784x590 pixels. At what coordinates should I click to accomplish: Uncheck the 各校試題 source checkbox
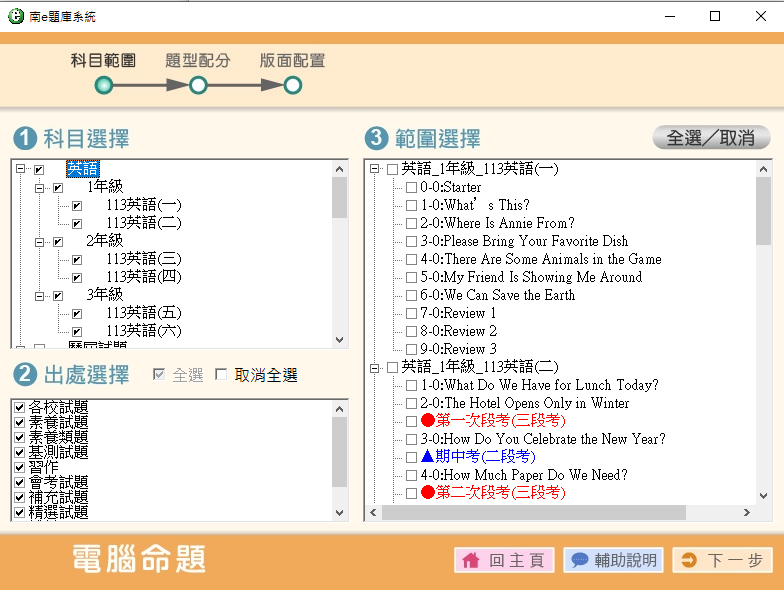(x=19, y=408)
